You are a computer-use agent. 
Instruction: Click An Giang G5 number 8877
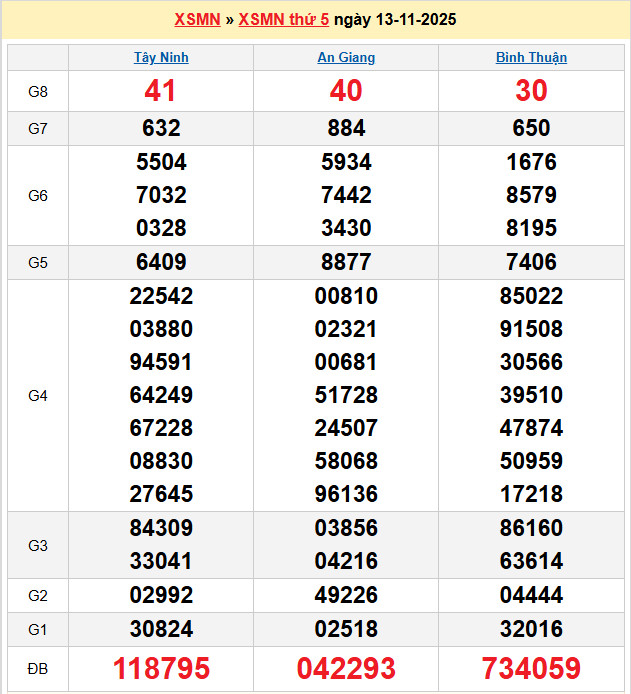click(346, 263)
